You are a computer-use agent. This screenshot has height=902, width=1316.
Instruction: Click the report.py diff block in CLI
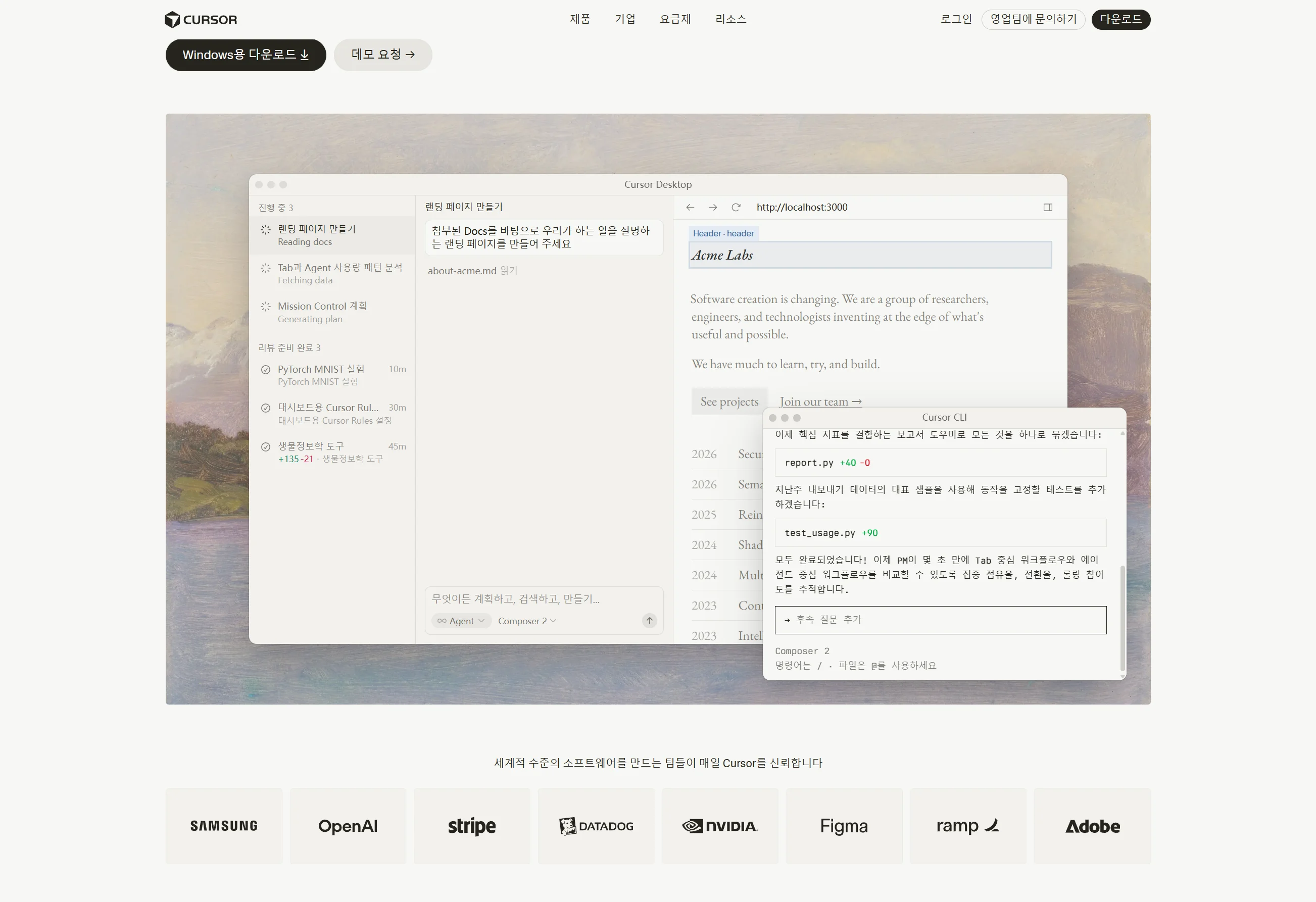coord(941,463)
